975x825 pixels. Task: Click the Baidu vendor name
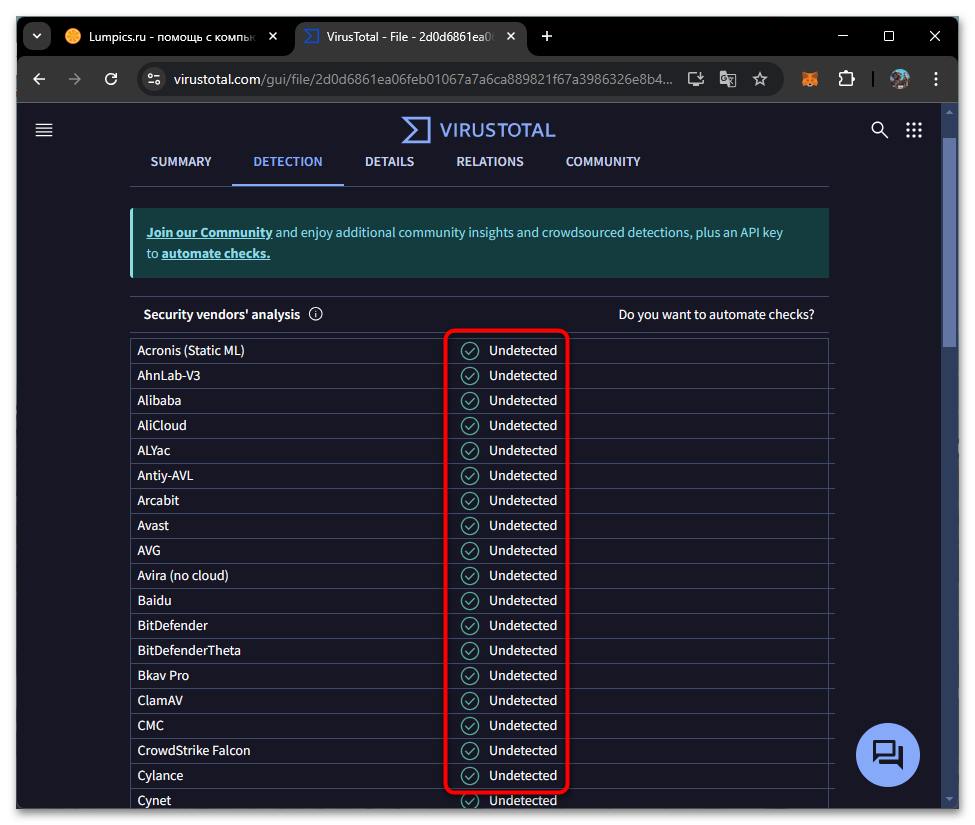154,601
